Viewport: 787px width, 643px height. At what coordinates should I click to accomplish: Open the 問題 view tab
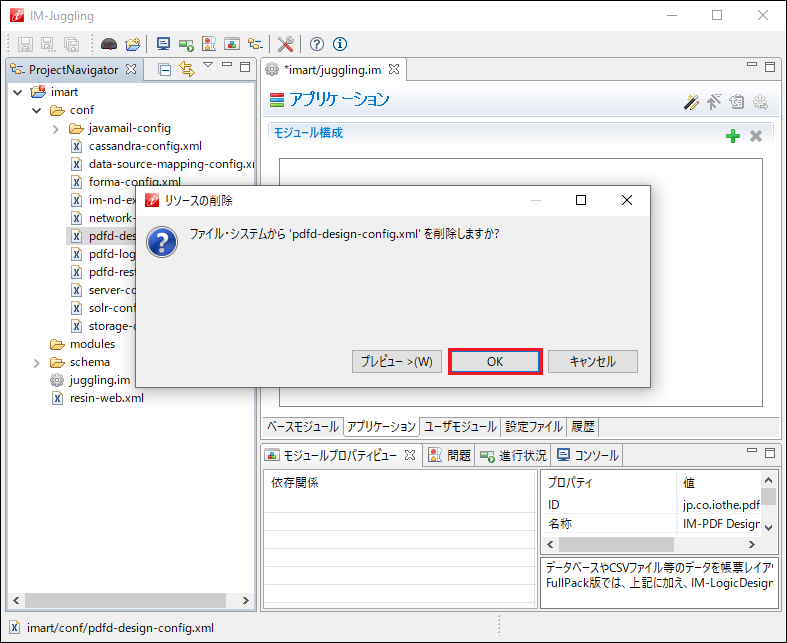(449, 455)
